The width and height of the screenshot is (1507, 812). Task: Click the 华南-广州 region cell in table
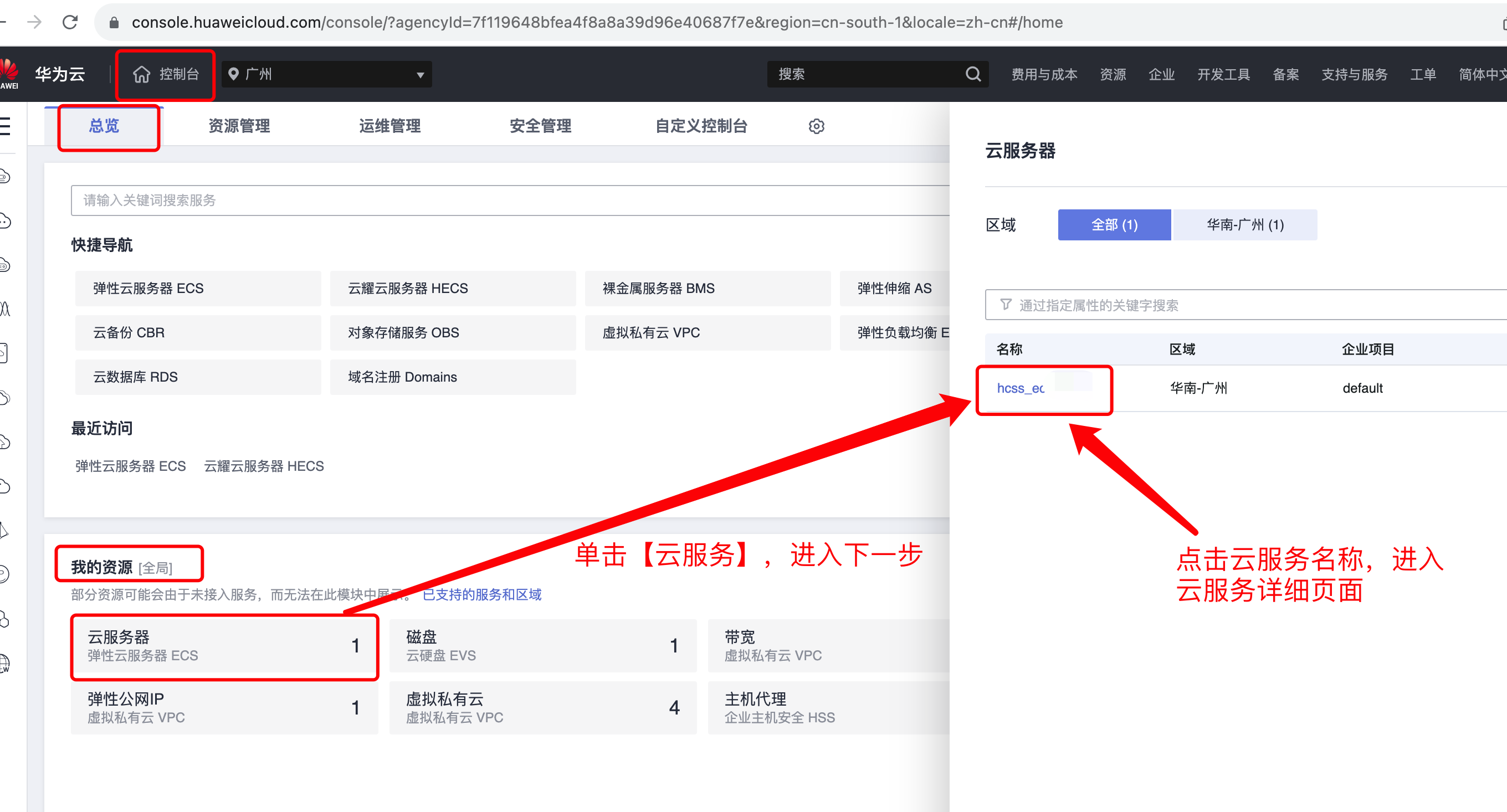[x=1198, y=388]
